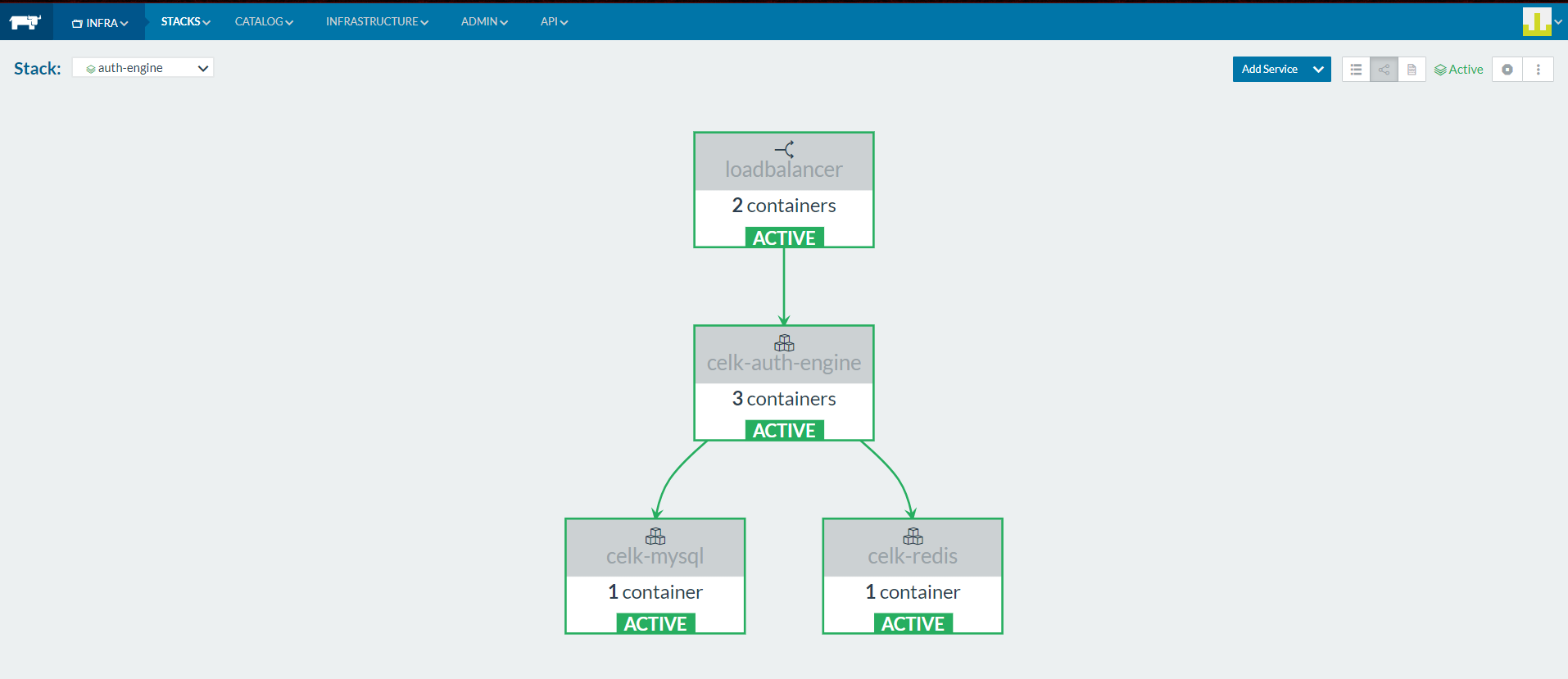
Task: Click the celk-auth-engine containers icon
Action: point(784,342)
